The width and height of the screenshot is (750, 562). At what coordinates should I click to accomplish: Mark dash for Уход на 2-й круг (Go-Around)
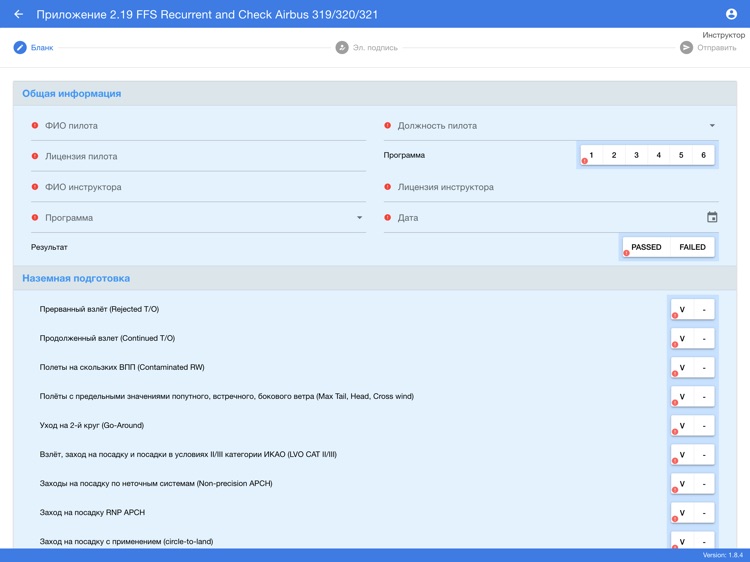pos(704,426)
